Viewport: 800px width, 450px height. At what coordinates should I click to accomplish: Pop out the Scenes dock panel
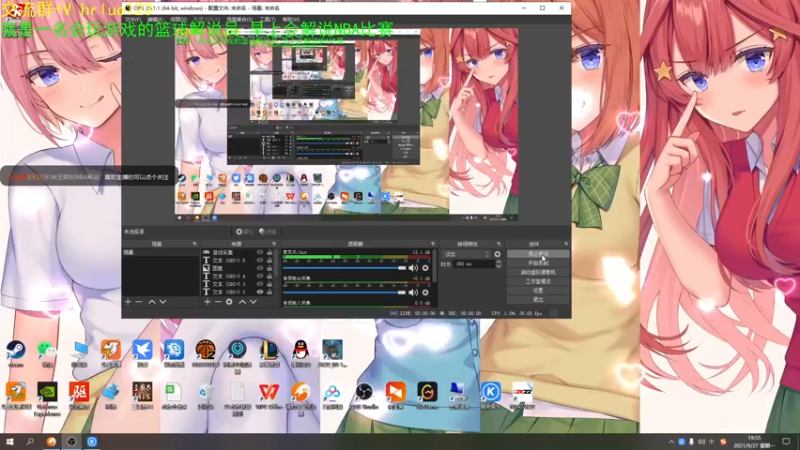click(194, 244)
